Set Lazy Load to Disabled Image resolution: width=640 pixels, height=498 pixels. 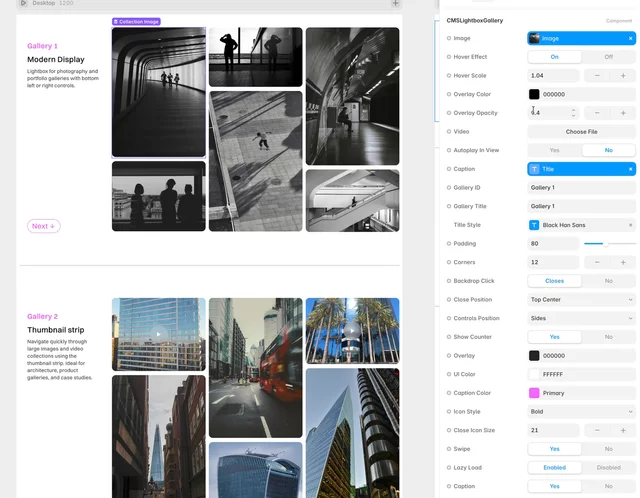(608, 468)
